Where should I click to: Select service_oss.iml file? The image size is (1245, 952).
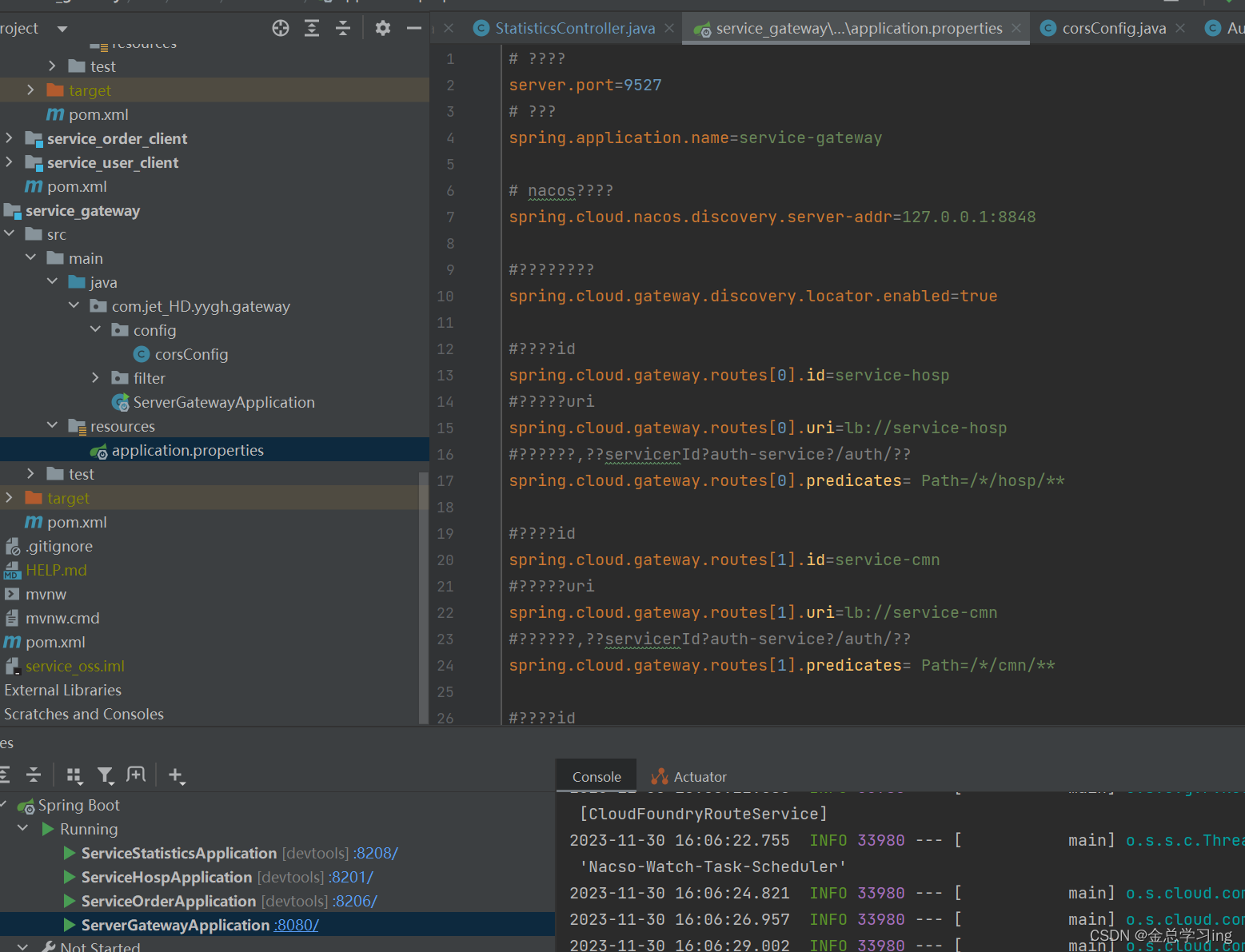74,666
